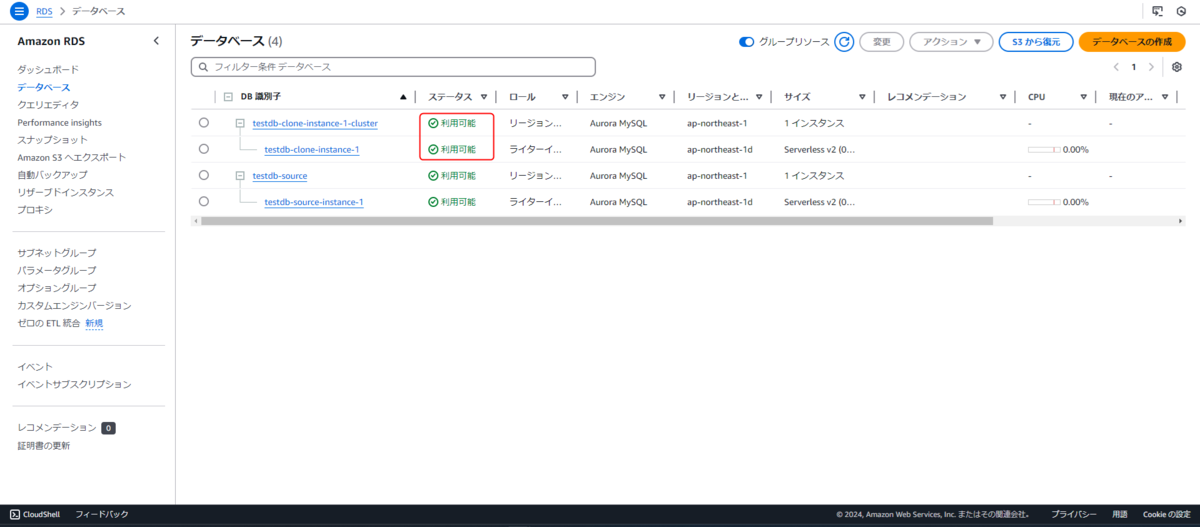Open Cookie の設定 in footer
The height and width of the screenshot is (527, 1200).
[1166, 514]
